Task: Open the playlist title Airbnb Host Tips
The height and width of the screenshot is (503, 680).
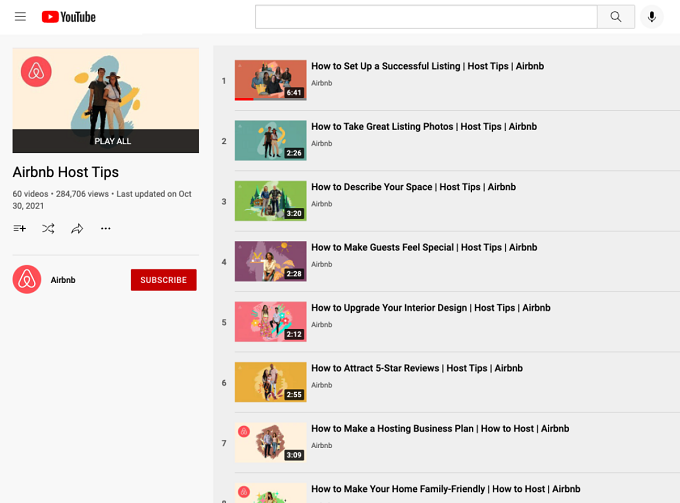Action: pyautogui.click(x=65, y=172)
